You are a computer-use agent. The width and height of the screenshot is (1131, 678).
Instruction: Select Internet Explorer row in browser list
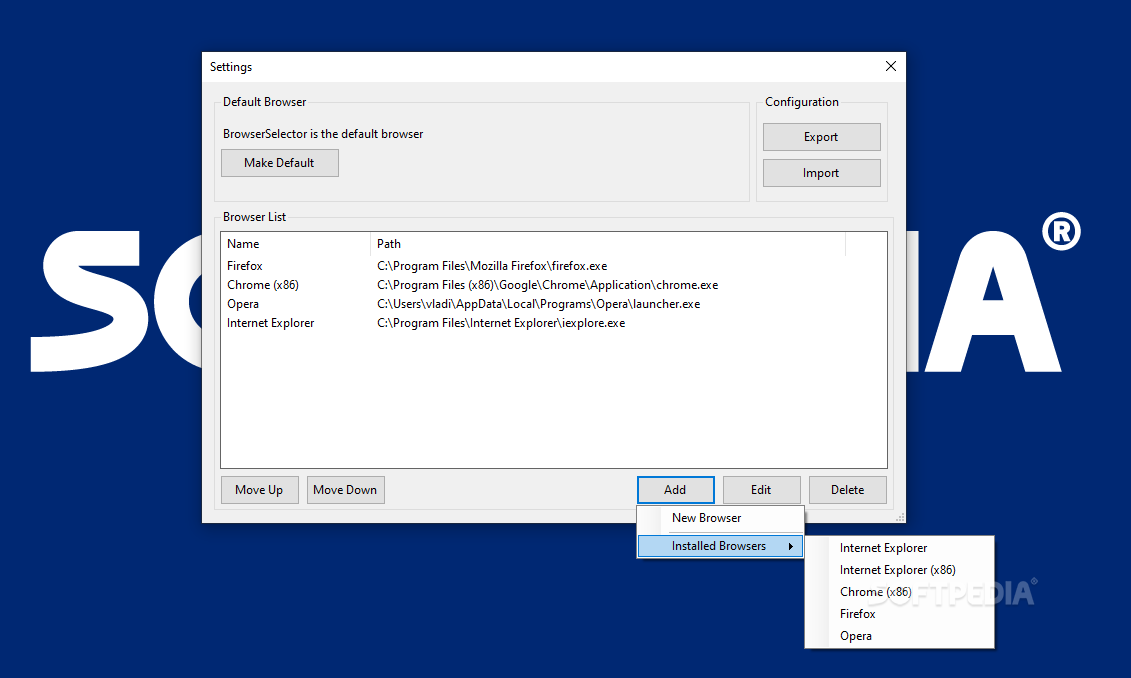point(553,323)
